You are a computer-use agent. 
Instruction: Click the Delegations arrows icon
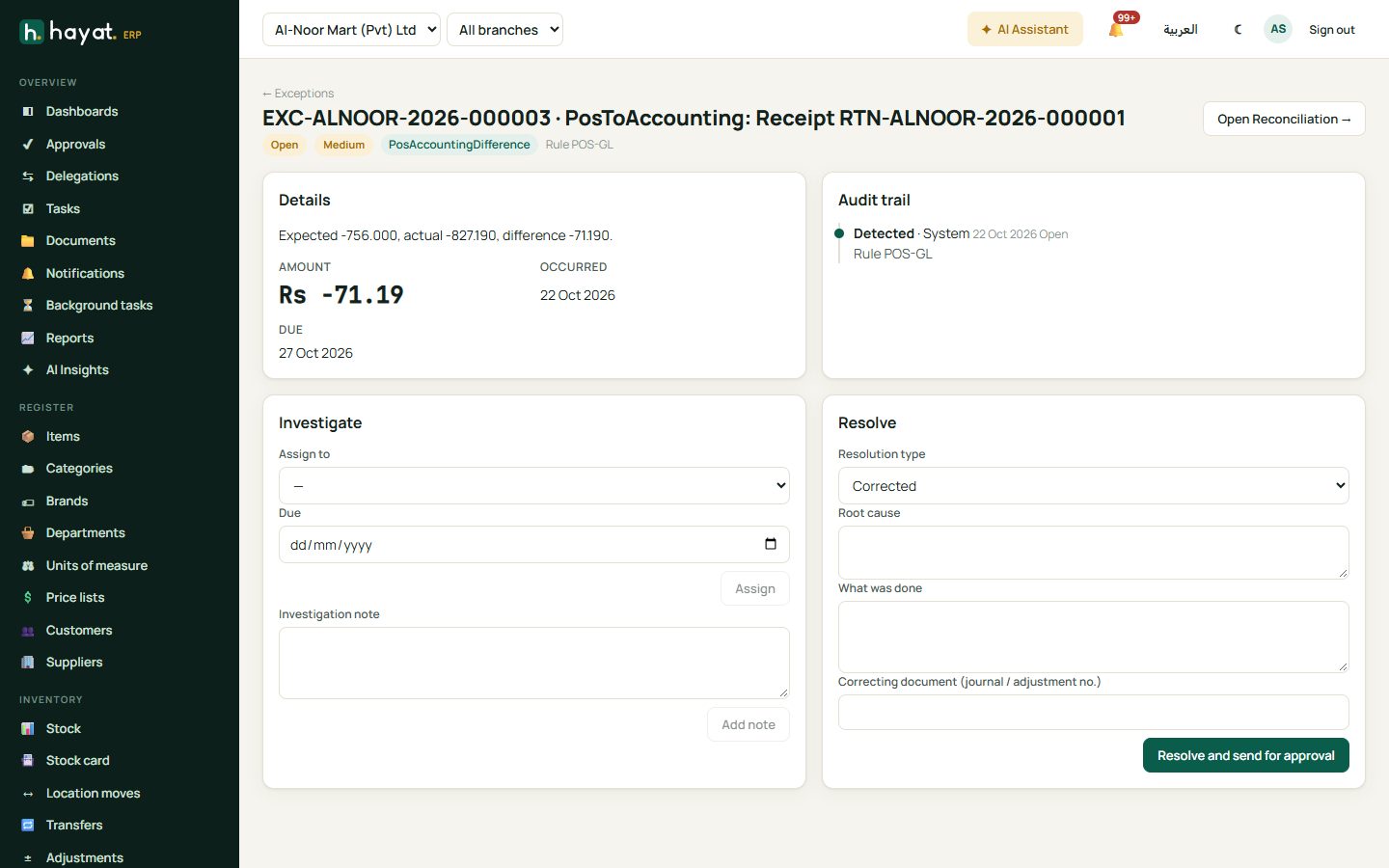28,176
